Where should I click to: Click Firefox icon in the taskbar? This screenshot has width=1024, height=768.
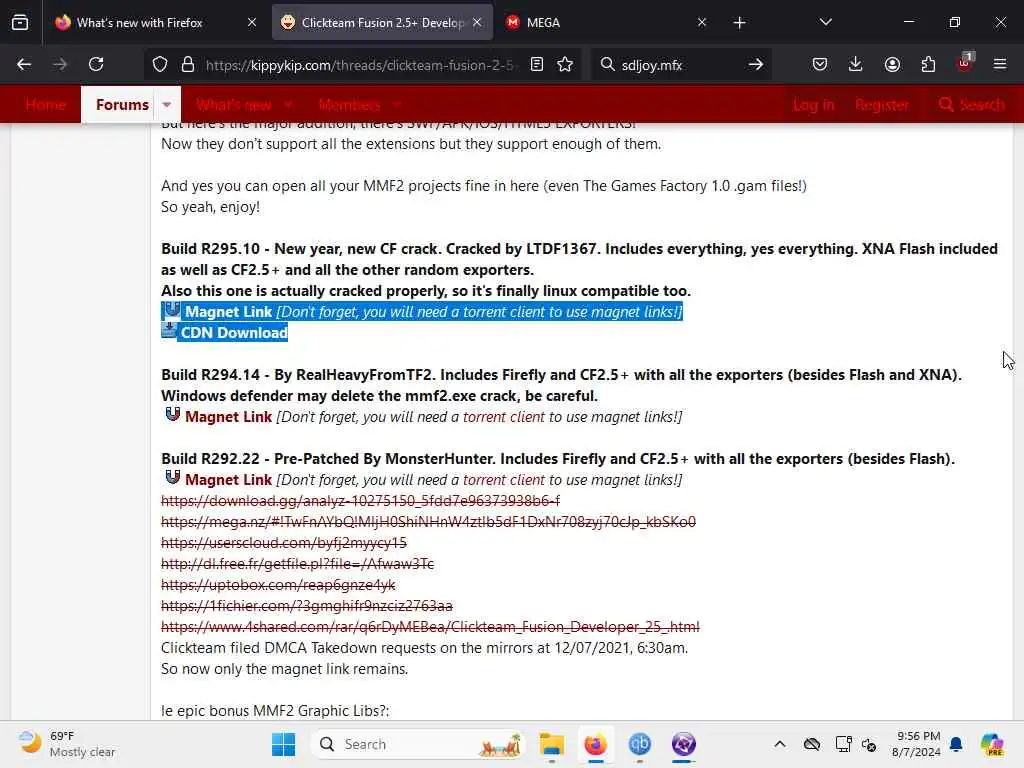pyautogui.click(x=595, y=744)
